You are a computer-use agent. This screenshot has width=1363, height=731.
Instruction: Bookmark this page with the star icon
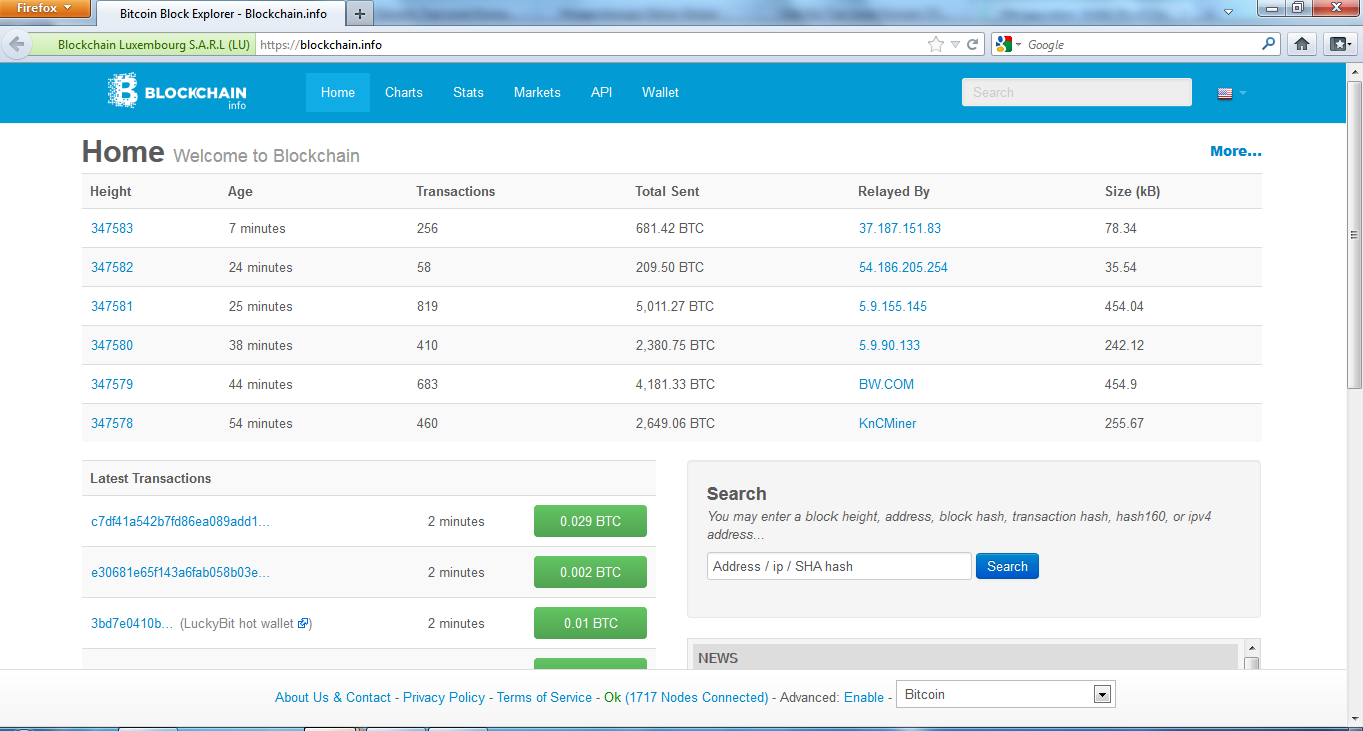click(936, 44)
